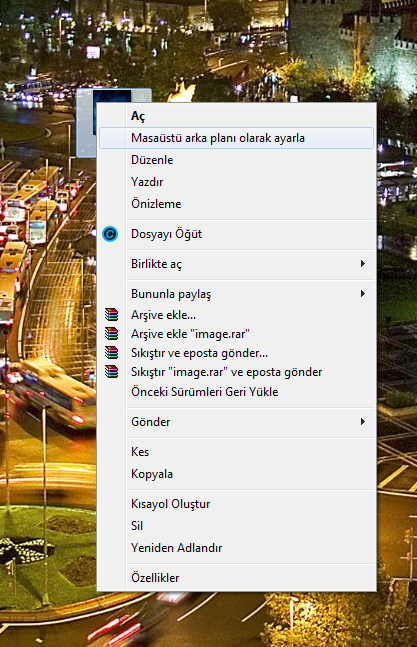Select Arşive ekle... entry
Viewport: 417px width, 647px height.
pyautogui.click(x=236, y=315)
